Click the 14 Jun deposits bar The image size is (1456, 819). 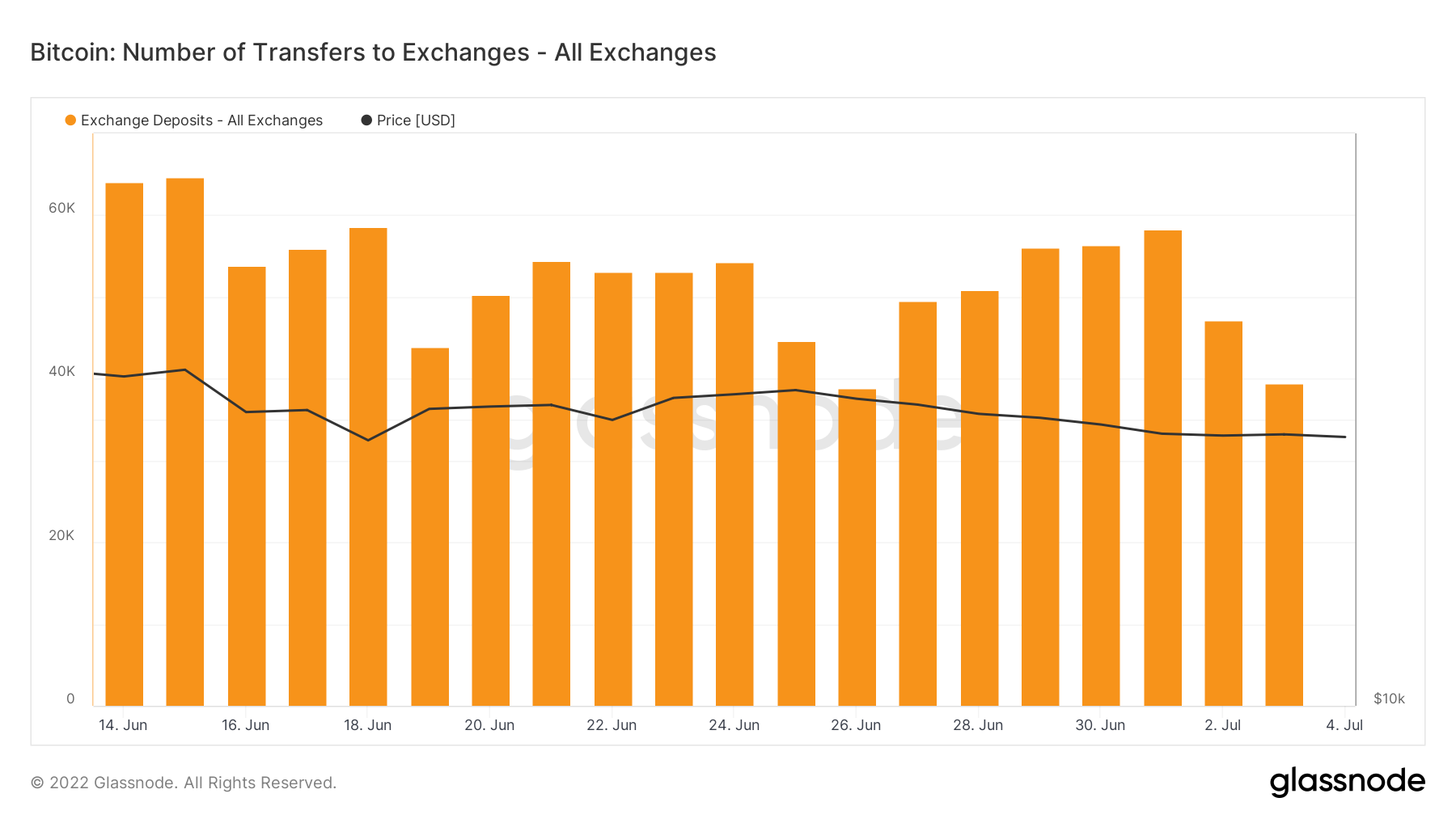[125, 444]
